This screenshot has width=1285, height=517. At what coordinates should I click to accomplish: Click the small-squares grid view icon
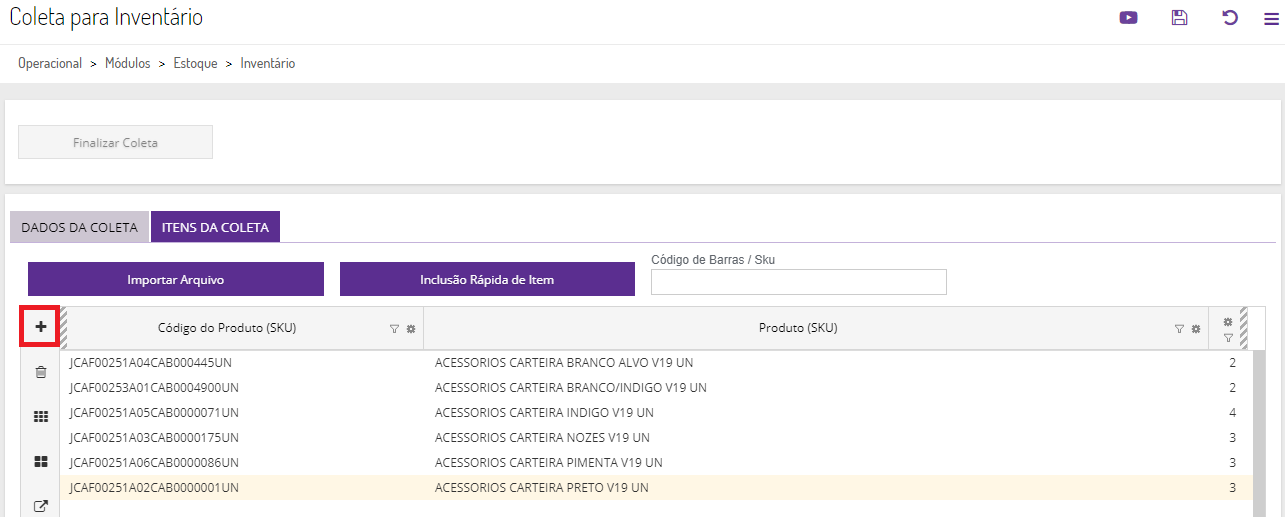(x=41, y=417)
